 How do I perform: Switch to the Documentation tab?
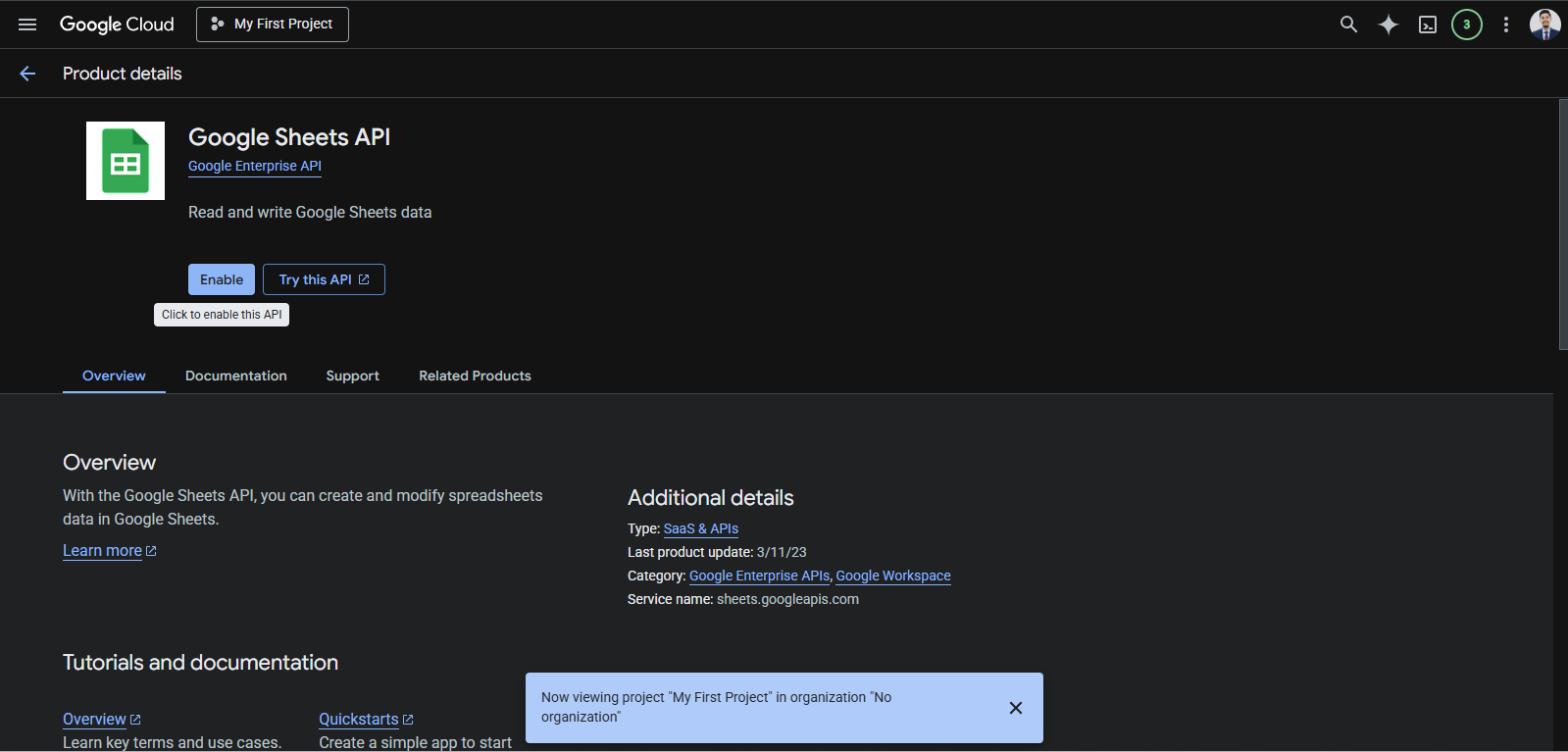(236, 376)
